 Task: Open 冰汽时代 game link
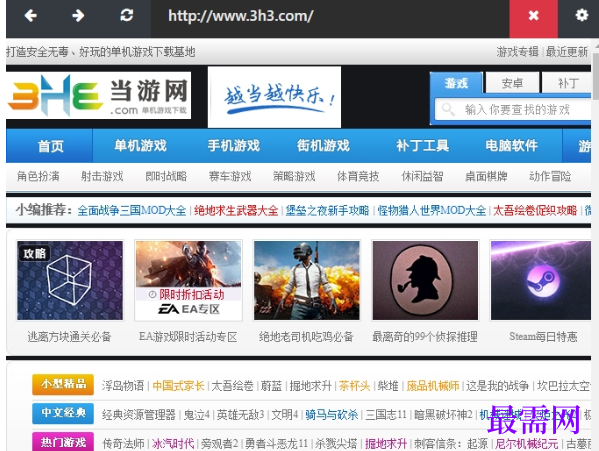pos(173,444)
